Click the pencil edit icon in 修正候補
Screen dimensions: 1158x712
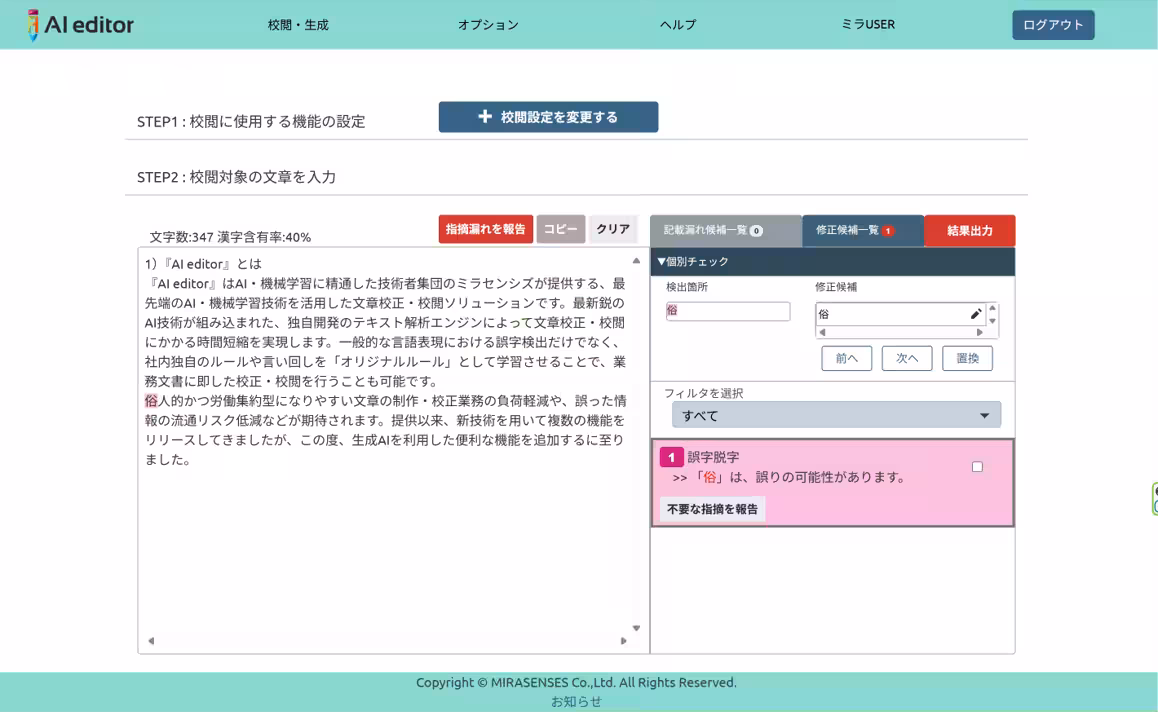point(976,314)
